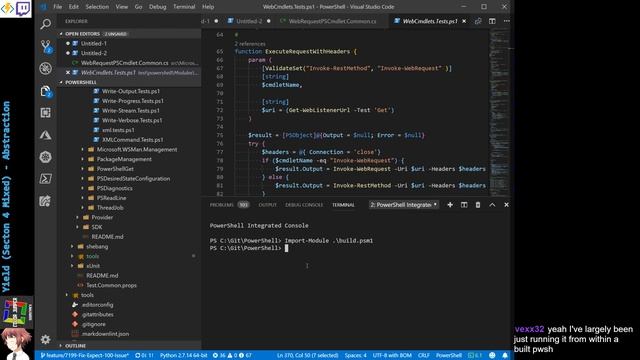Click the PowerShell version indicator in status bar
The width and height of the screenshot is (640, 360).
pos(475,356)
